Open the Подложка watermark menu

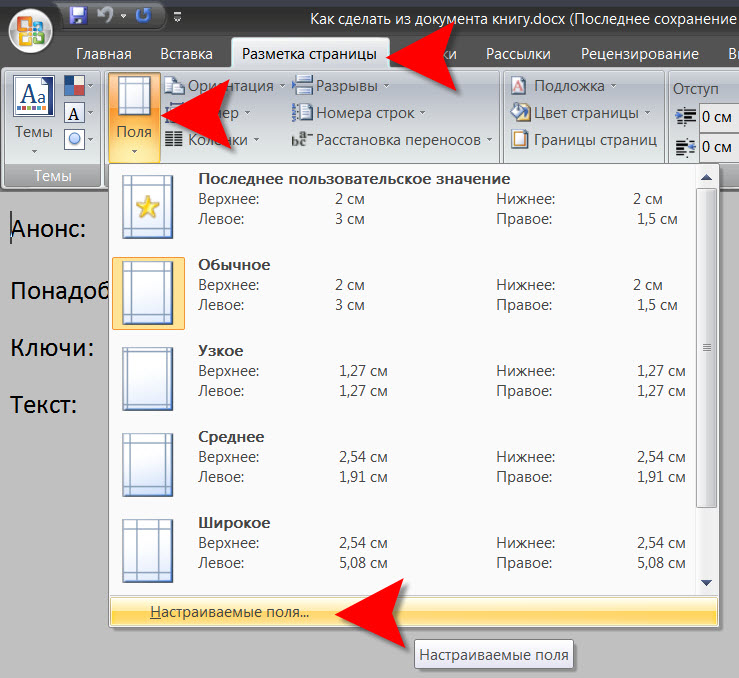[564, 86]
